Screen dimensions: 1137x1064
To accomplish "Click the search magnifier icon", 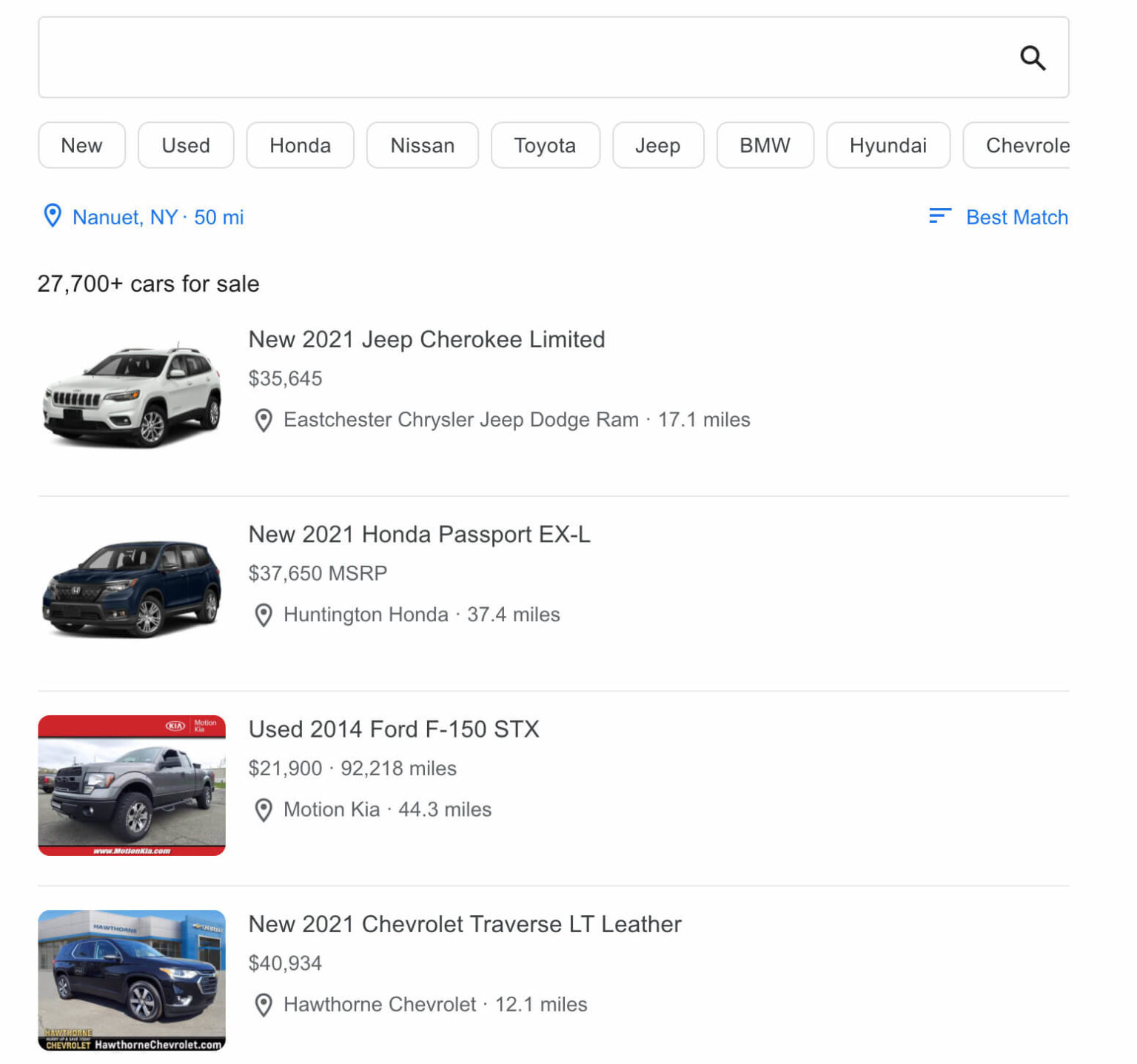I will tap(1034, 58).
